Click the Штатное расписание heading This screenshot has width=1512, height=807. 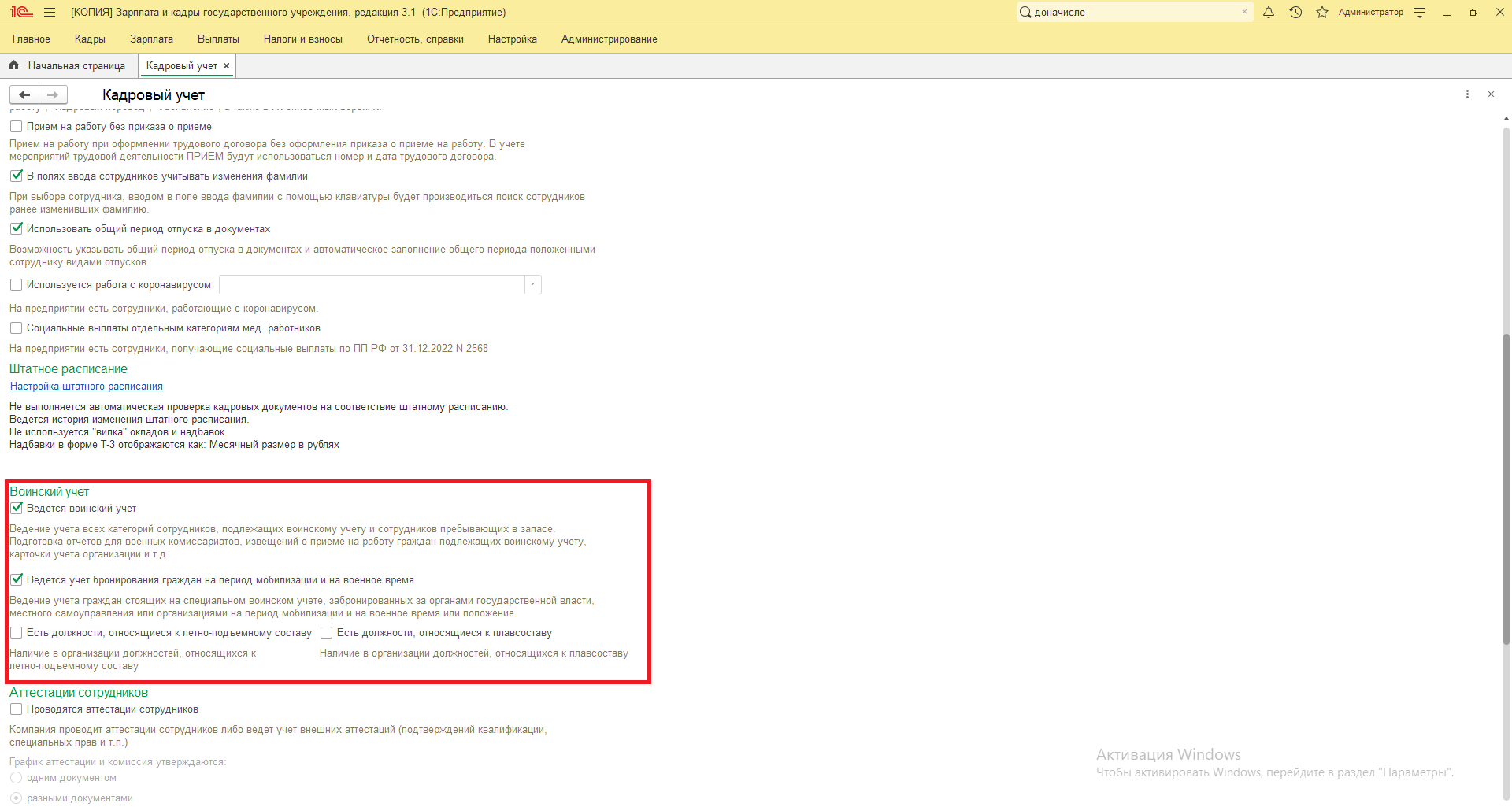(x=69, y=368)
